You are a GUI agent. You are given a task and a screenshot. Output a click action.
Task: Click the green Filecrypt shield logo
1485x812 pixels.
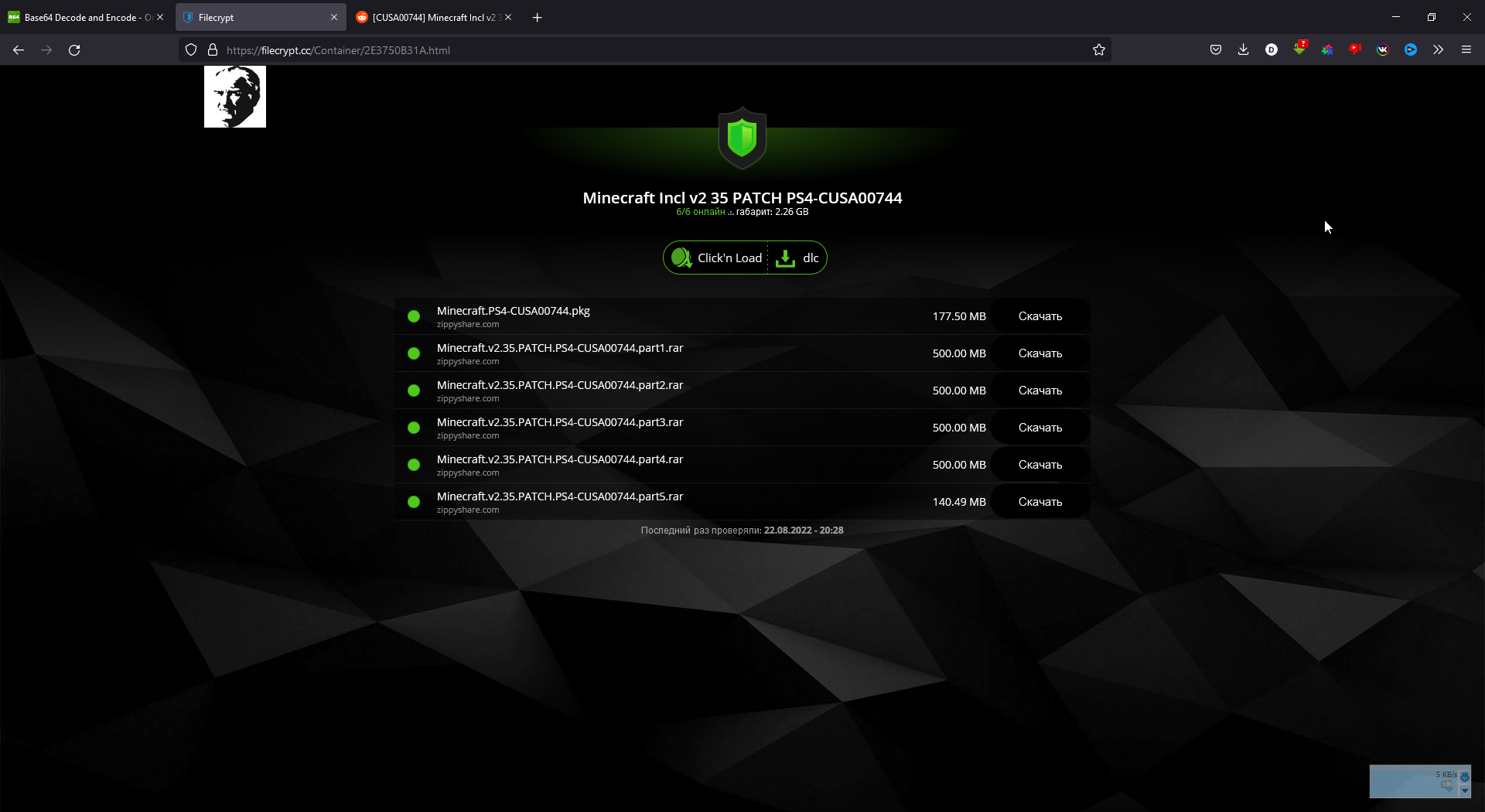[742, 138]
